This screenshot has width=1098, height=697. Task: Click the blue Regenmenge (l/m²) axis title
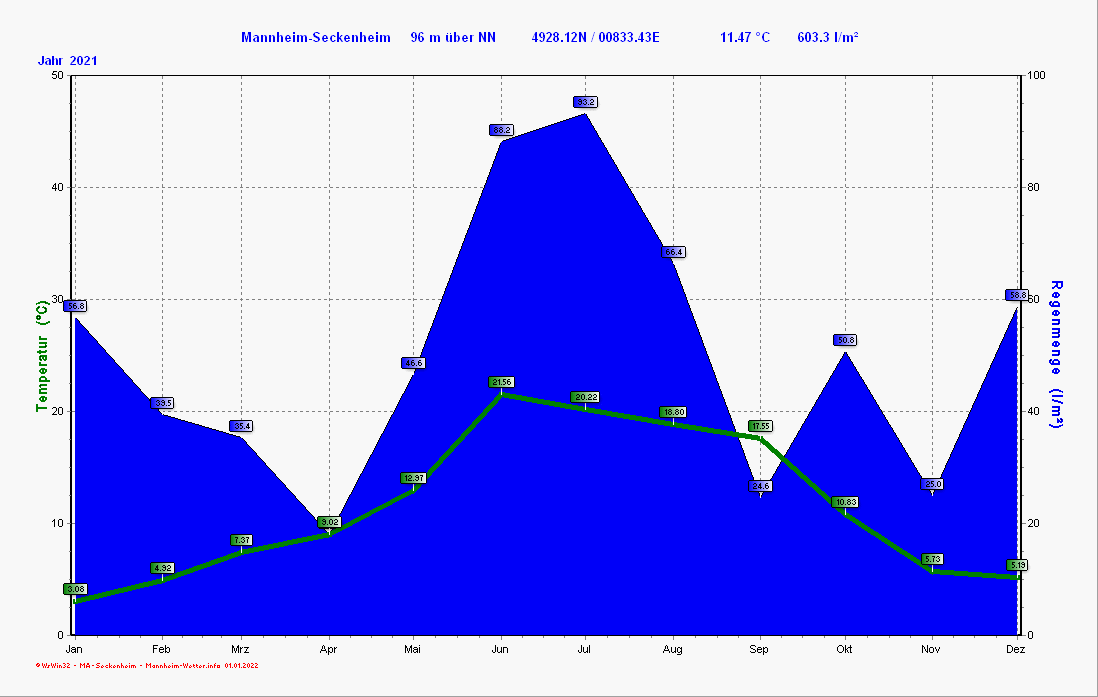[x=1057, y=355]
